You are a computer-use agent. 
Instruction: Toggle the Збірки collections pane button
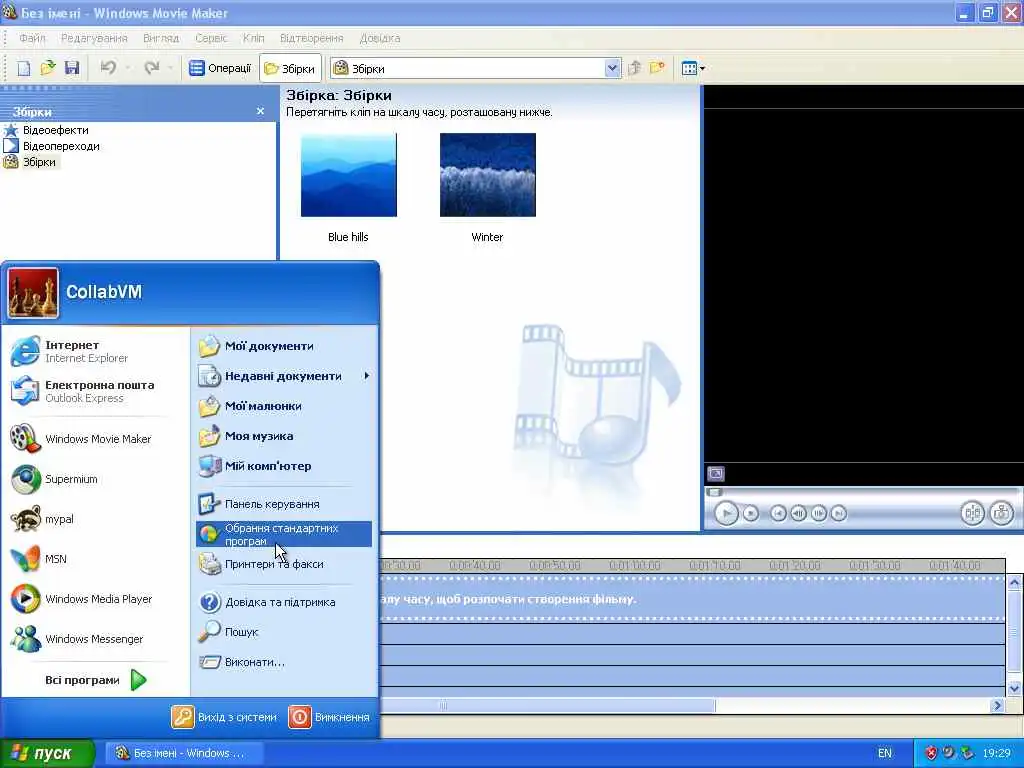click(290, 68)
